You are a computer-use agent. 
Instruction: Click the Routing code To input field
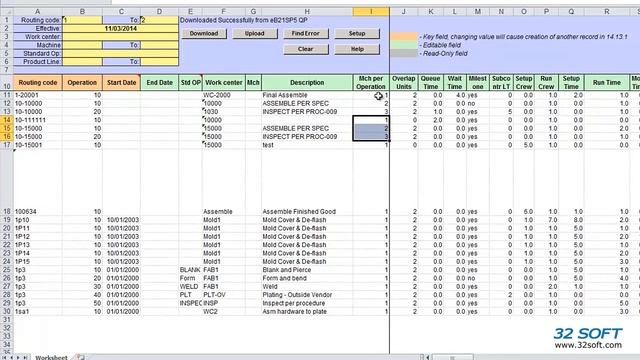click(159, 20)
